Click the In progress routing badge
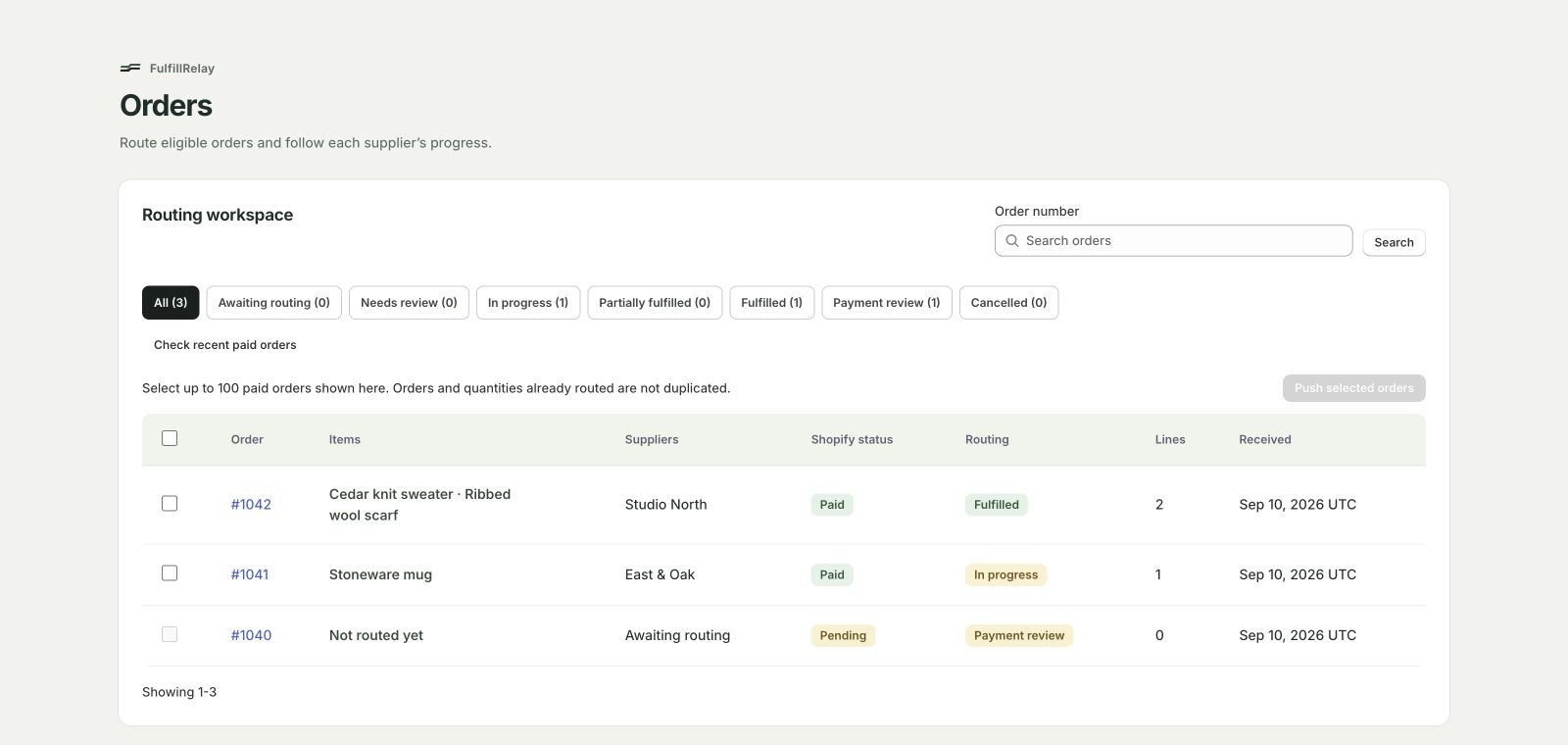1568x745 pixels. (1005, 574)
